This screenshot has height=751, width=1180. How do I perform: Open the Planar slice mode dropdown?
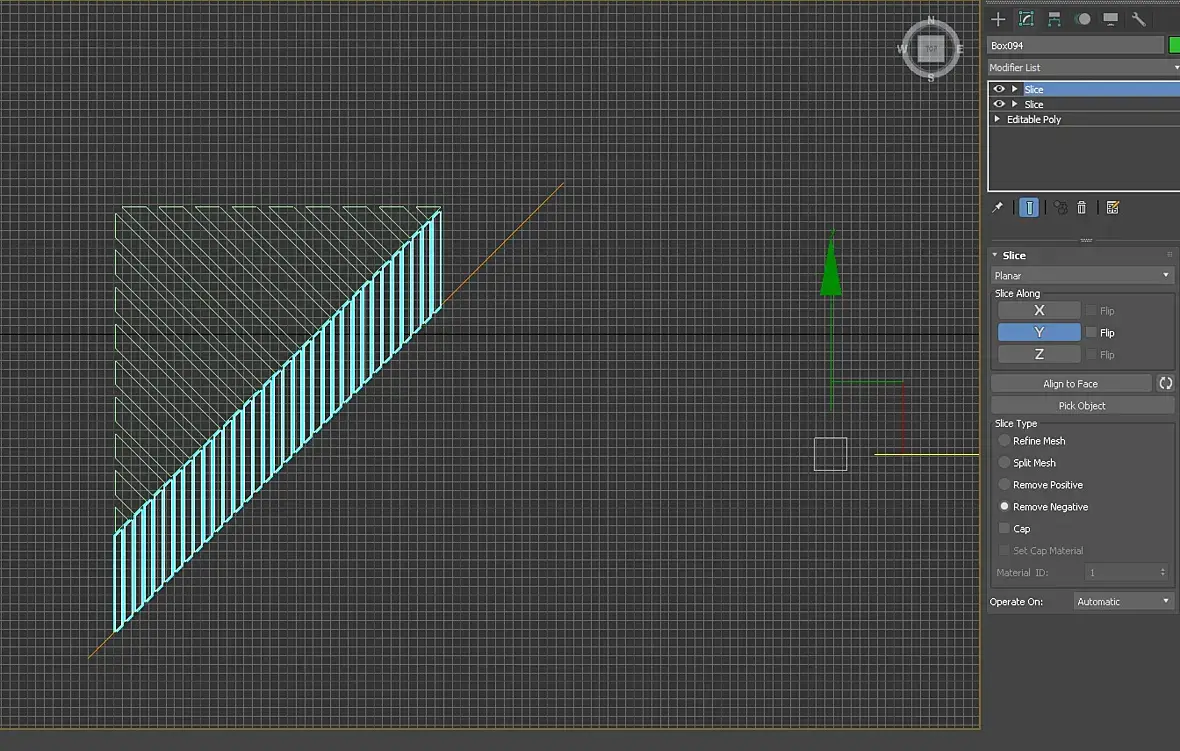[1081, 275]
